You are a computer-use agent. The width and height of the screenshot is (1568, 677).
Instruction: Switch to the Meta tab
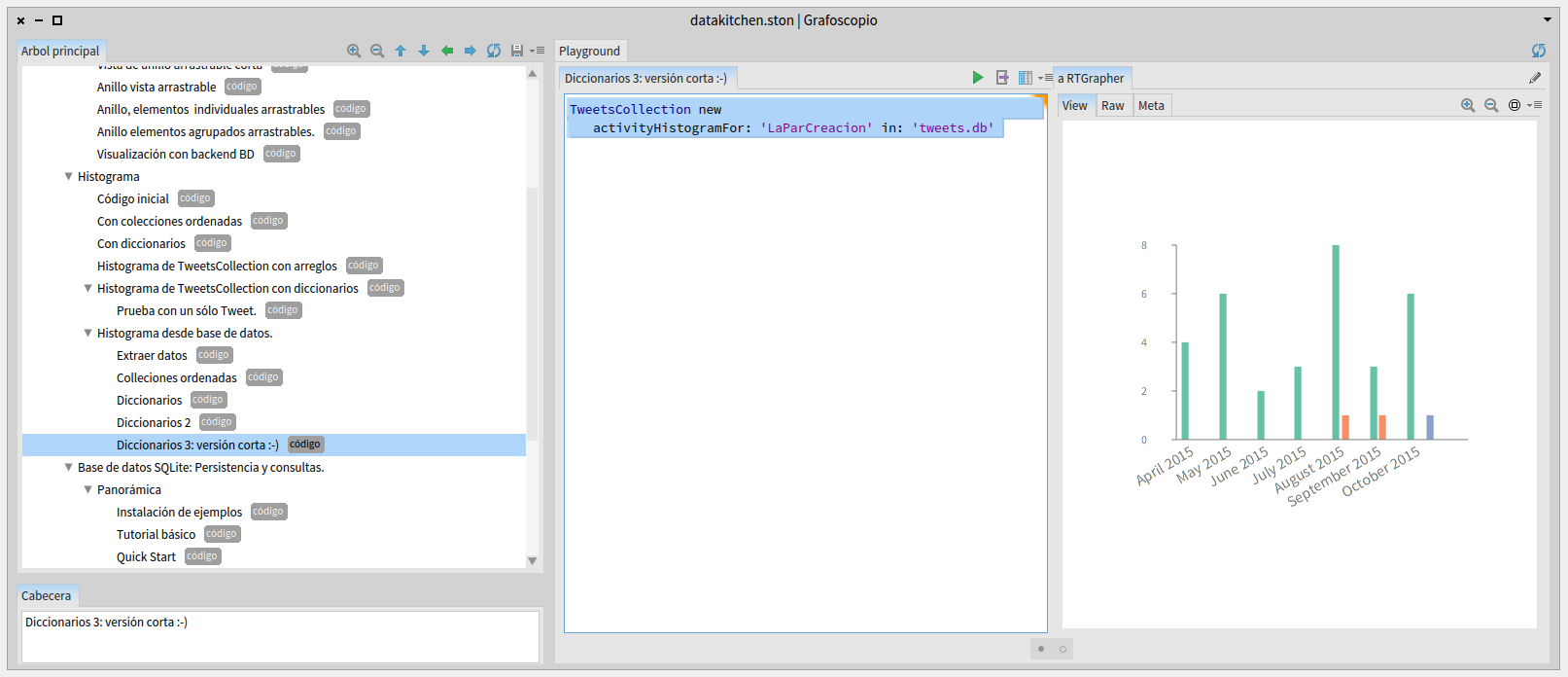pos(1151,106)
